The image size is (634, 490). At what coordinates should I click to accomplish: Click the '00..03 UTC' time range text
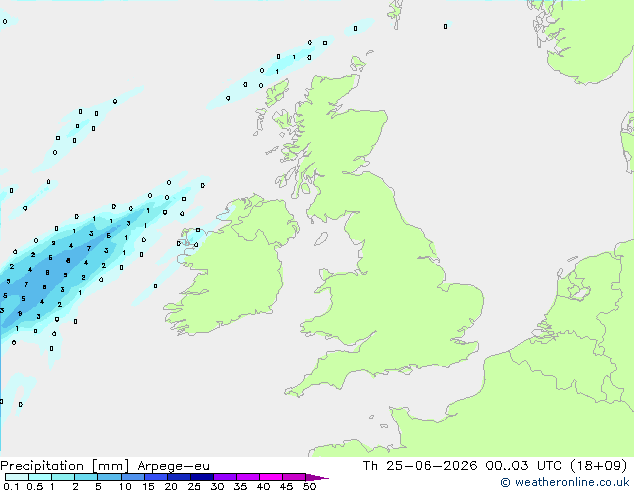click(x=524, y=466)
